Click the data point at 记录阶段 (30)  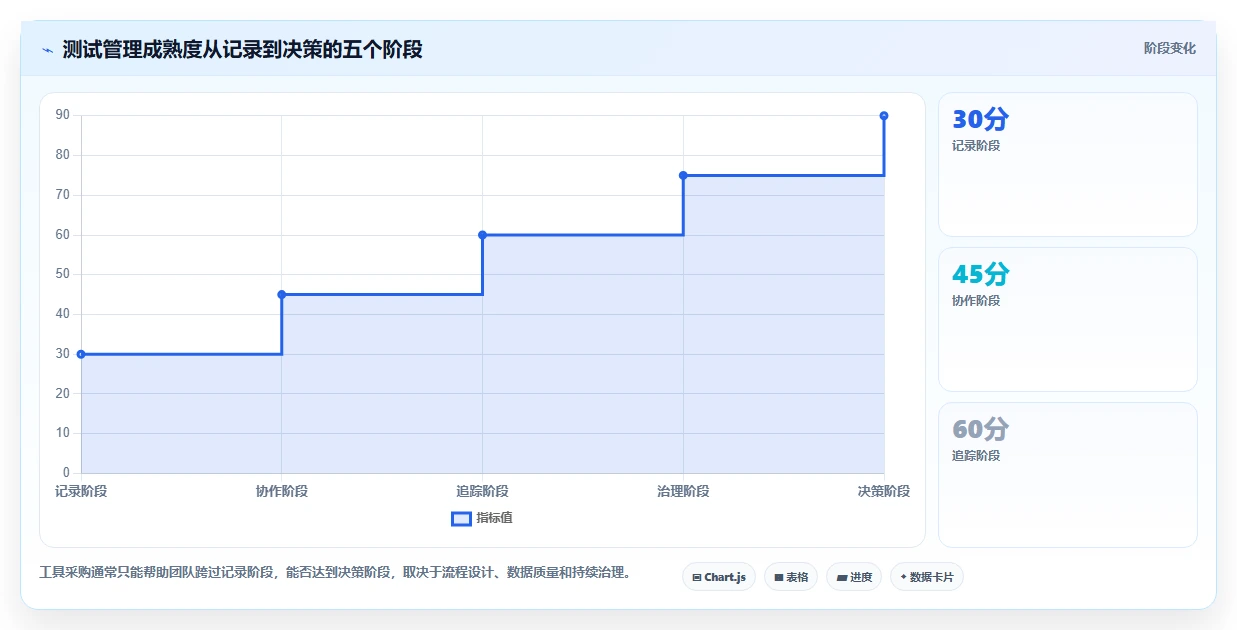tap(81, 354)
